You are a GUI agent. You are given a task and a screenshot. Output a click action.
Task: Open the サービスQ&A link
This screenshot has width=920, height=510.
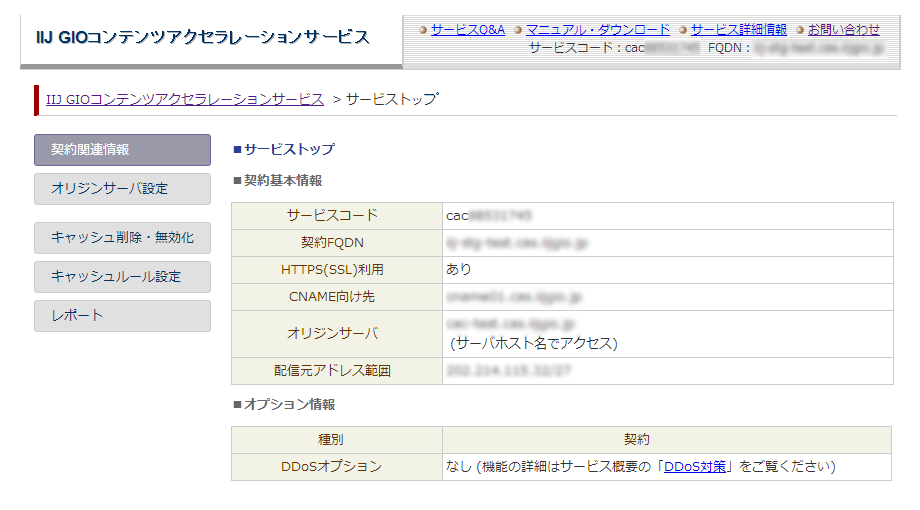click(467, 29)
